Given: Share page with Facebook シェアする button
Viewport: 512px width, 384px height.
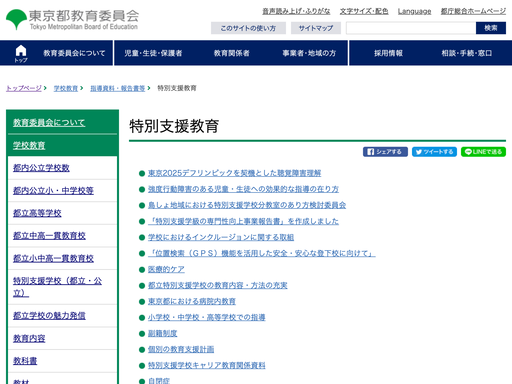Looking at the screenshot, I should (385, 152).
